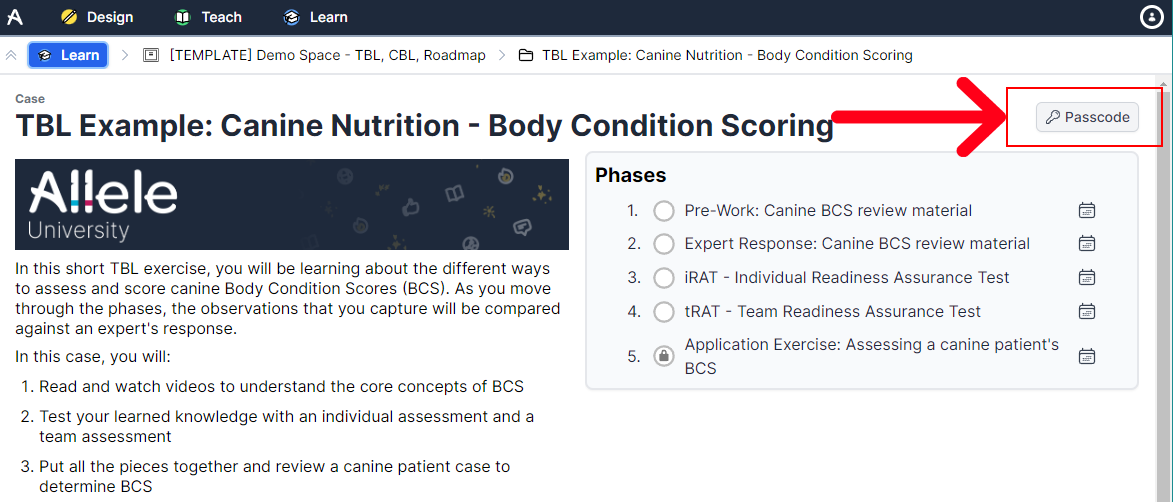Select the Pre-Work phase status circle
1173x502 pixels.
point(663,211)
